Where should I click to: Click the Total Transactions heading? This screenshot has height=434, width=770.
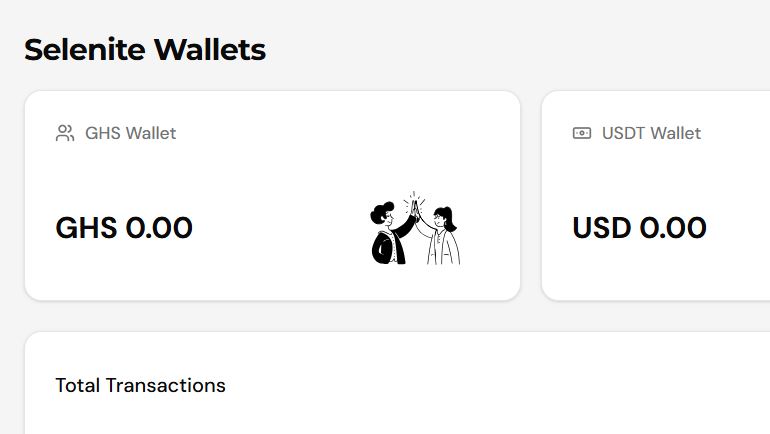(x=140, y=385)
